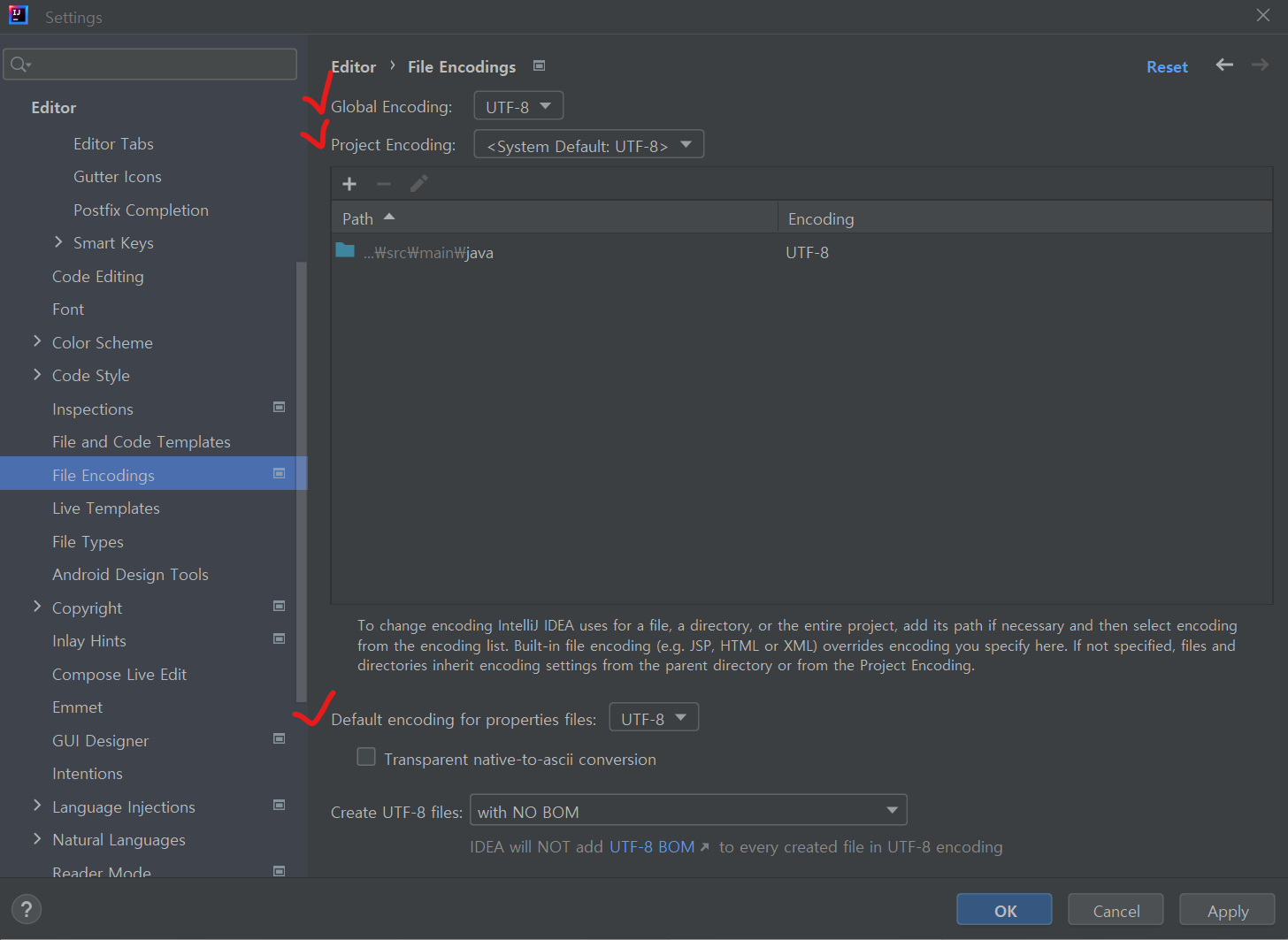
Task: Select the Editor category heading
Action: 54,107
